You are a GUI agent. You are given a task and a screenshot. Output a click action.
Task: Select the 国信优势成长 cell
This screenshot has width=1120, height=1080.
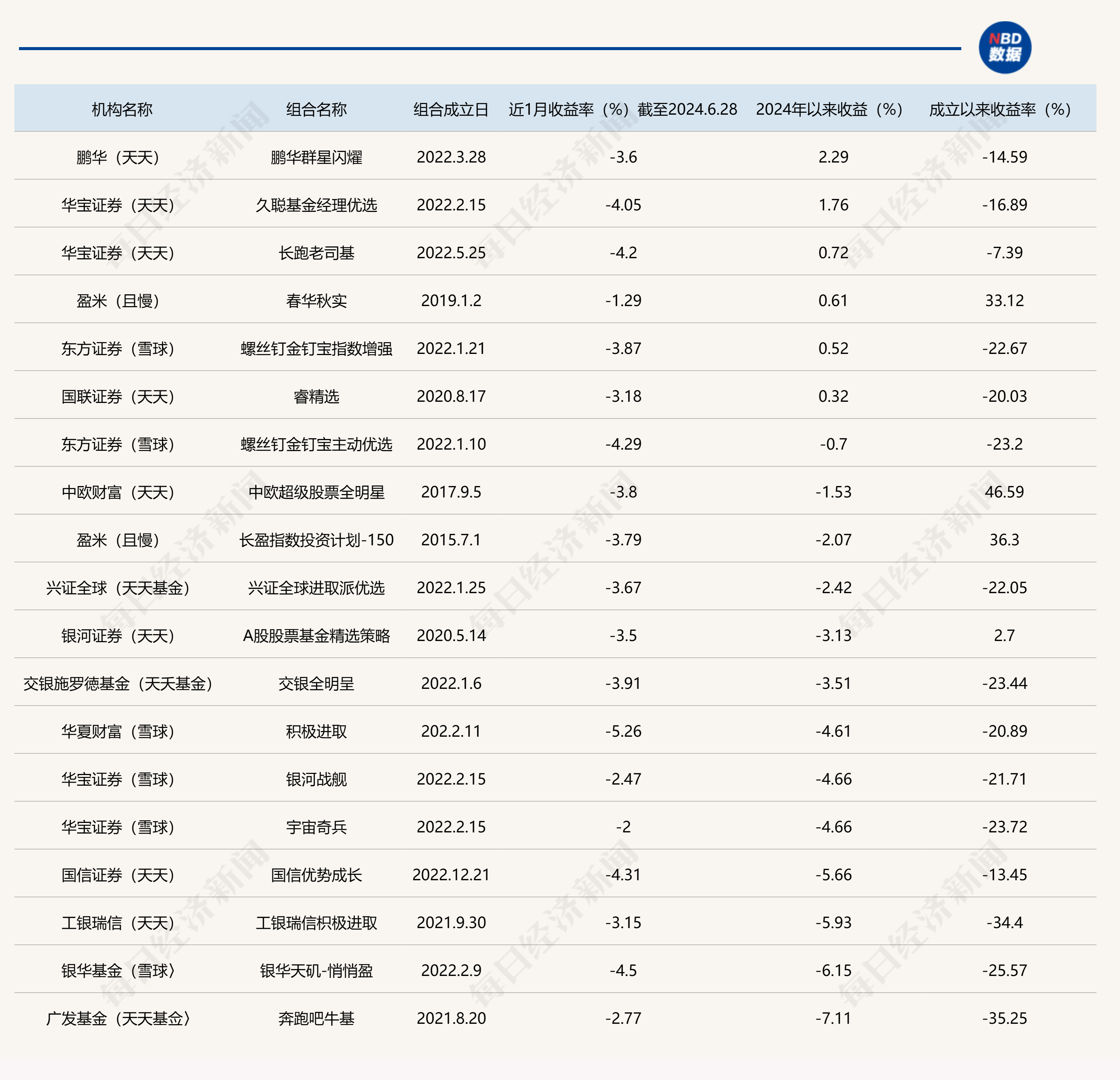[317, 875]
